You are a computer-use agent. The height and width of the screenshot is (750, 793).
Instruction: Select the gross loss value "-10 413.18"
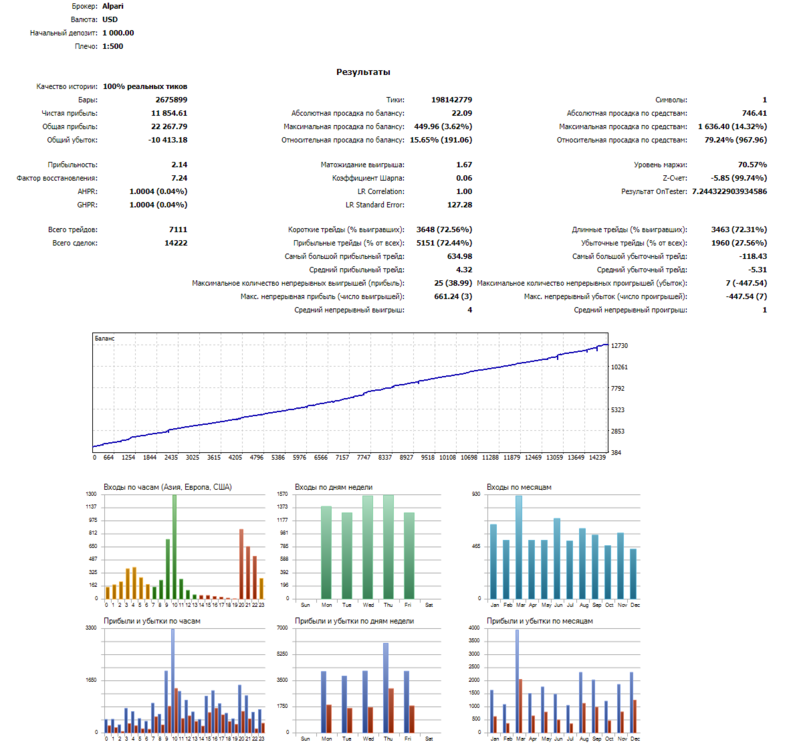tap(167, 140)
